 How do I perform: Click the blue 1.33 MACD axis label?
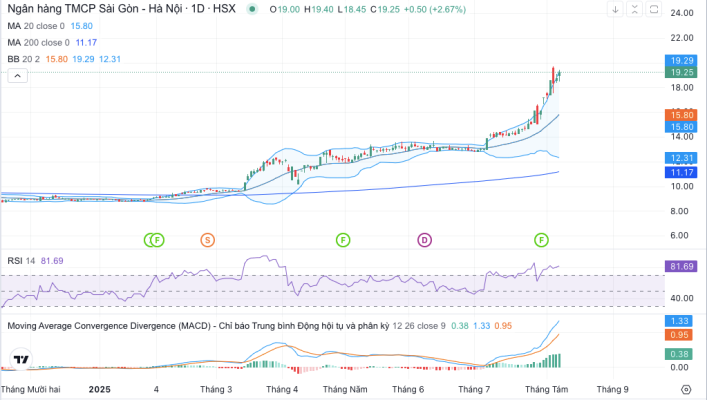679,321
